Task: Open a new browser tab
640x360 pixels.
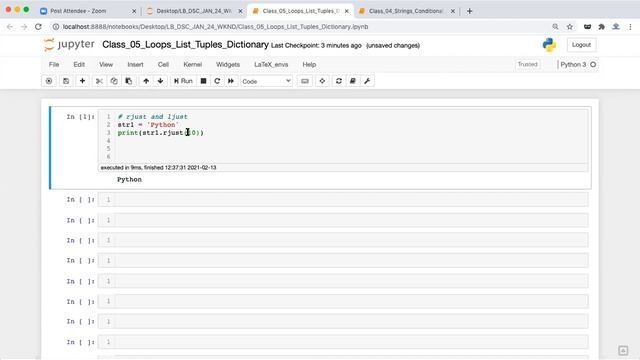Action: pos(469,11)
